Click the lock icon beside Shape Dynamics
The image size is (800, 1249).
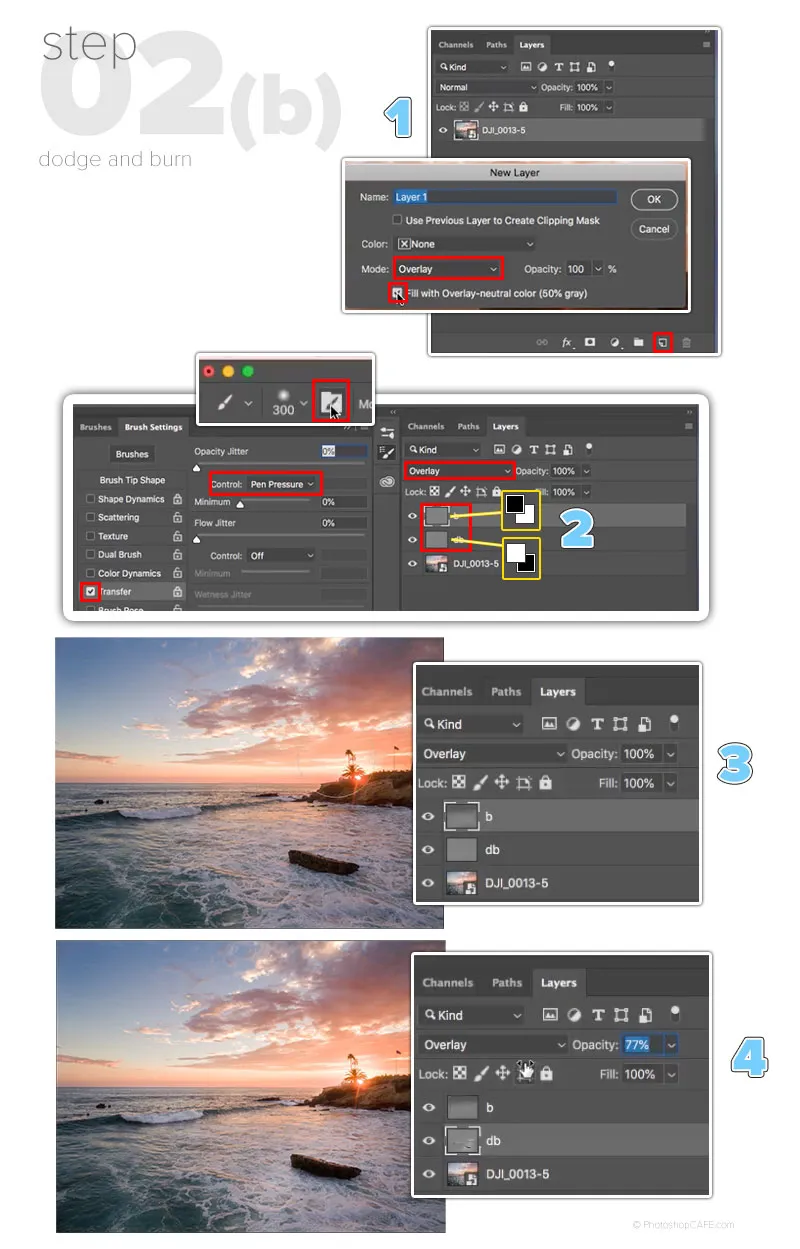coord(177,499)
